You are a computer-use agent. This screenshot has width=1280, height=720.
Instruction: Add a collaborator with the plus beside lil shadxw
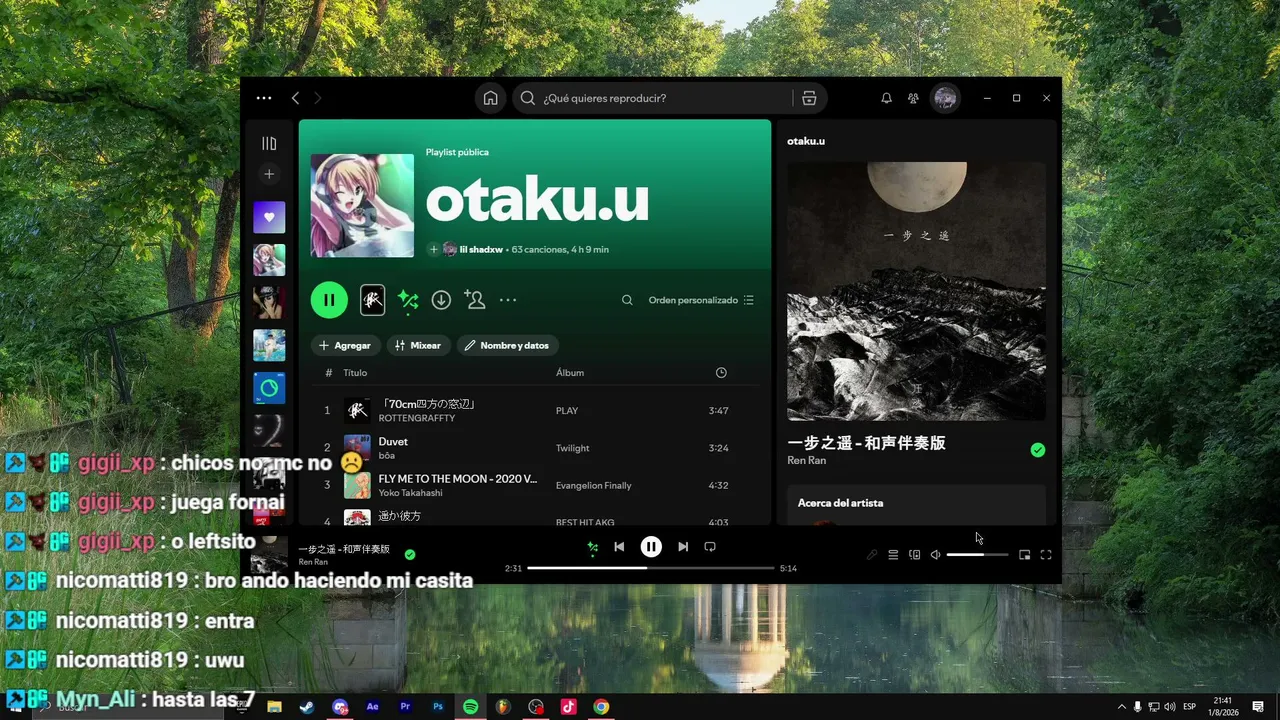coord(434,249)
